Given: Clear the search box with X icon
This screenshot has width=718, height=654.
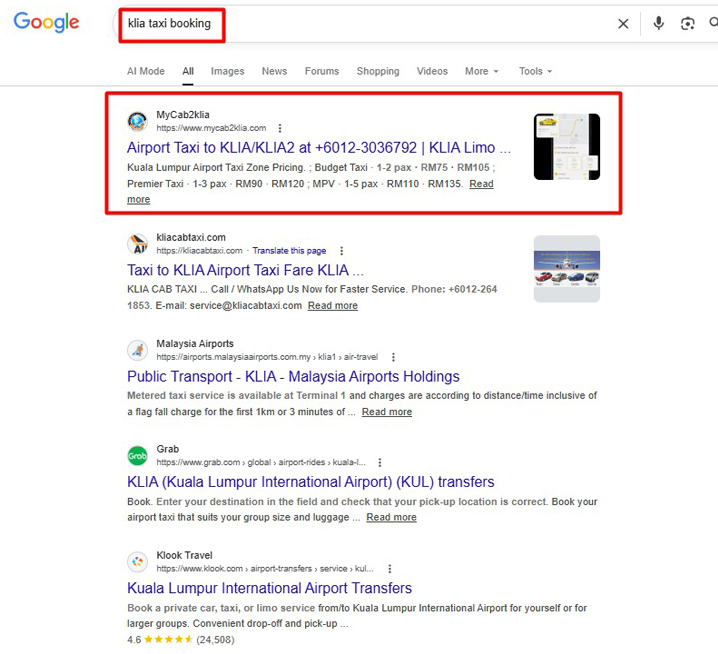Looking at the screenshot, I should (623, 24).
